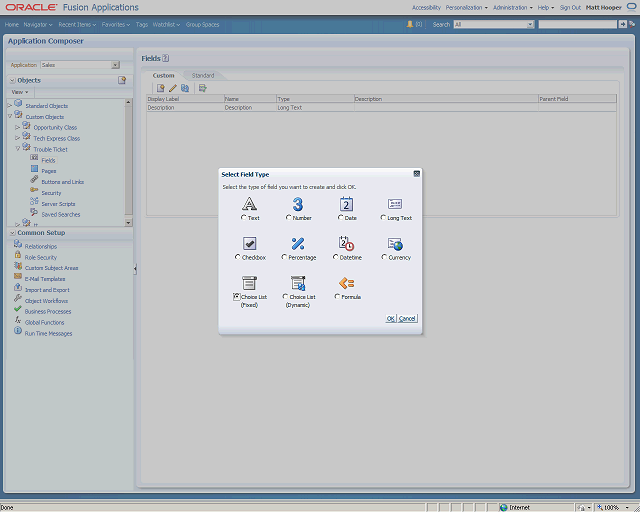640x512 pixels.
Task: Click the new object icon beside Objects
Action: pos(122,80)
